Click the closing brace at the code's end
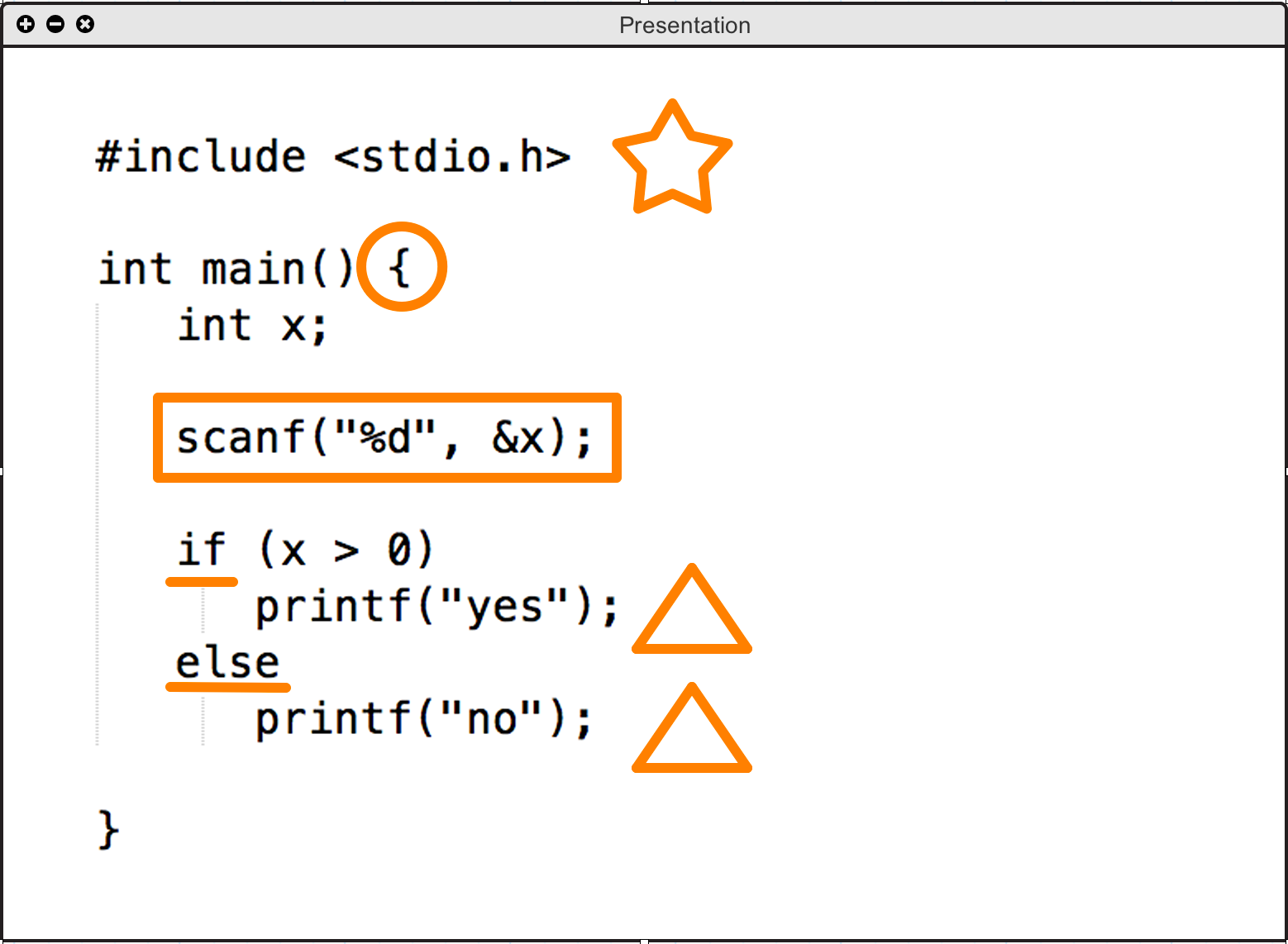Image resolution: width=1288 pixels, height=944 pixels. click(x=108, y=829)
